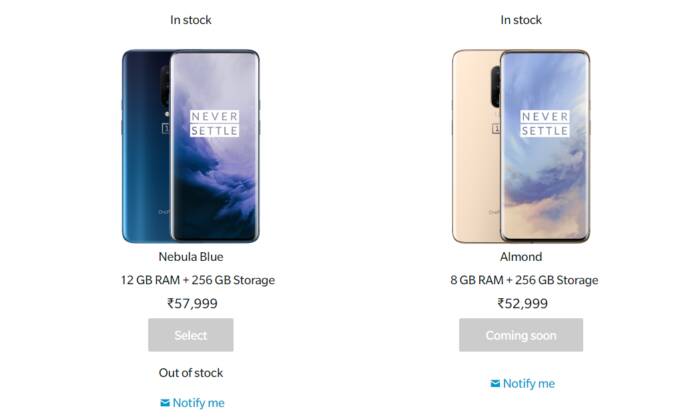Click the envelope icon under Nebula Blue
Viewport: 696px width, 417px height.
coord(165,403)
